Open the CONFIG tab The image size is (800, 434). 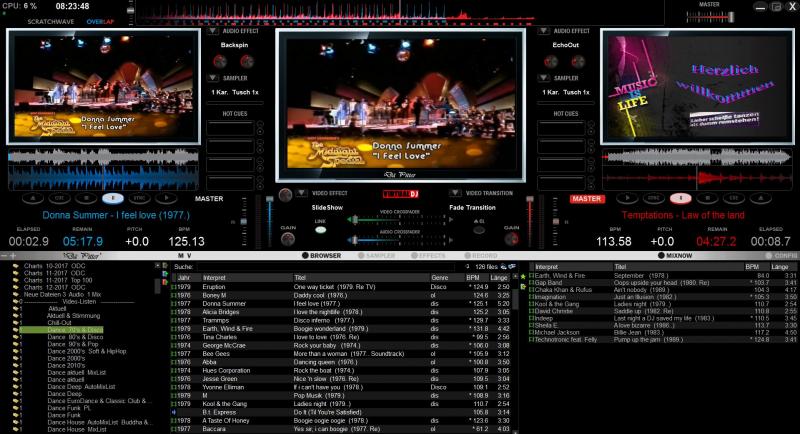[782, 256]
